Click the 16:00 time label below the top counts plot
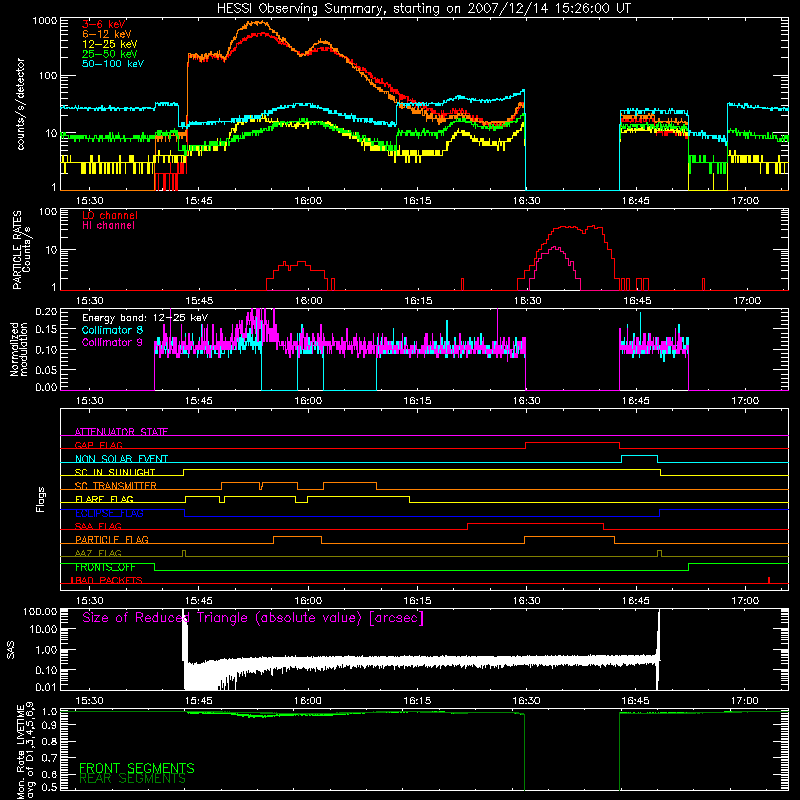The image size is (800, 800). [308, 201]
